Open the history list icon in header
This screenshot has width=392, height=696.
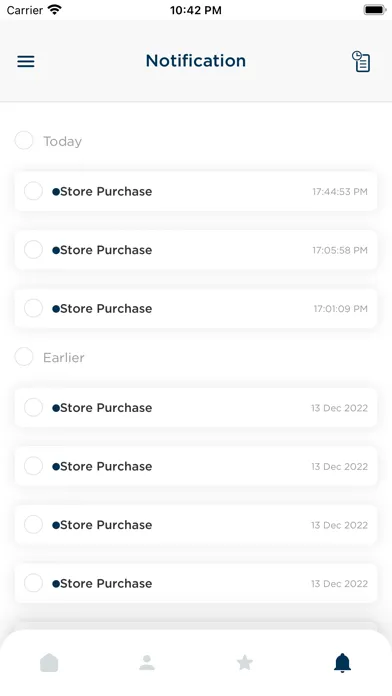point(361,61)
